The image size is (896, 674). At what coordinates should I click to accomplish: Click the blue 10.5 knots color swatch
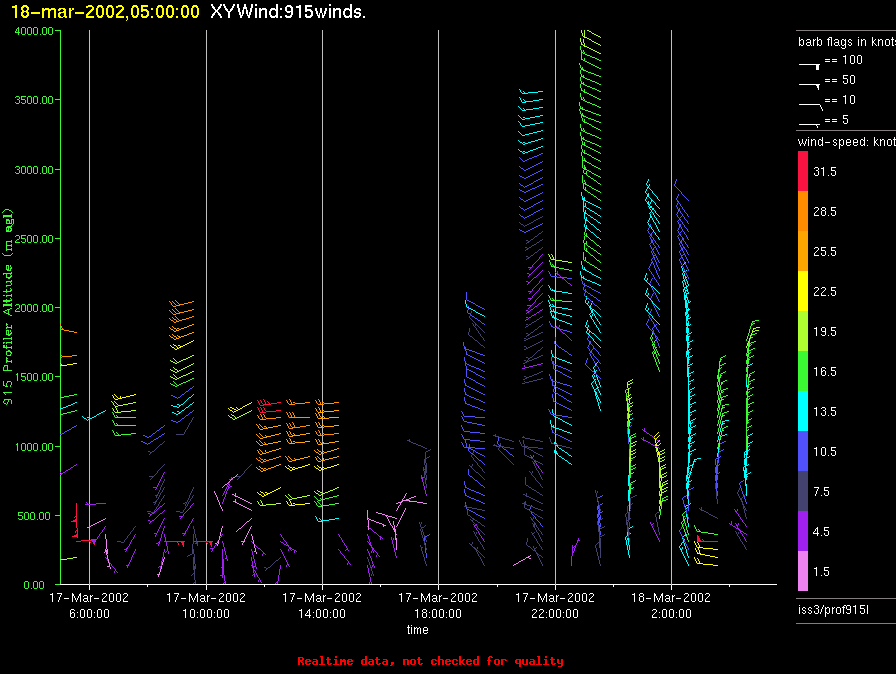[802, 451]
